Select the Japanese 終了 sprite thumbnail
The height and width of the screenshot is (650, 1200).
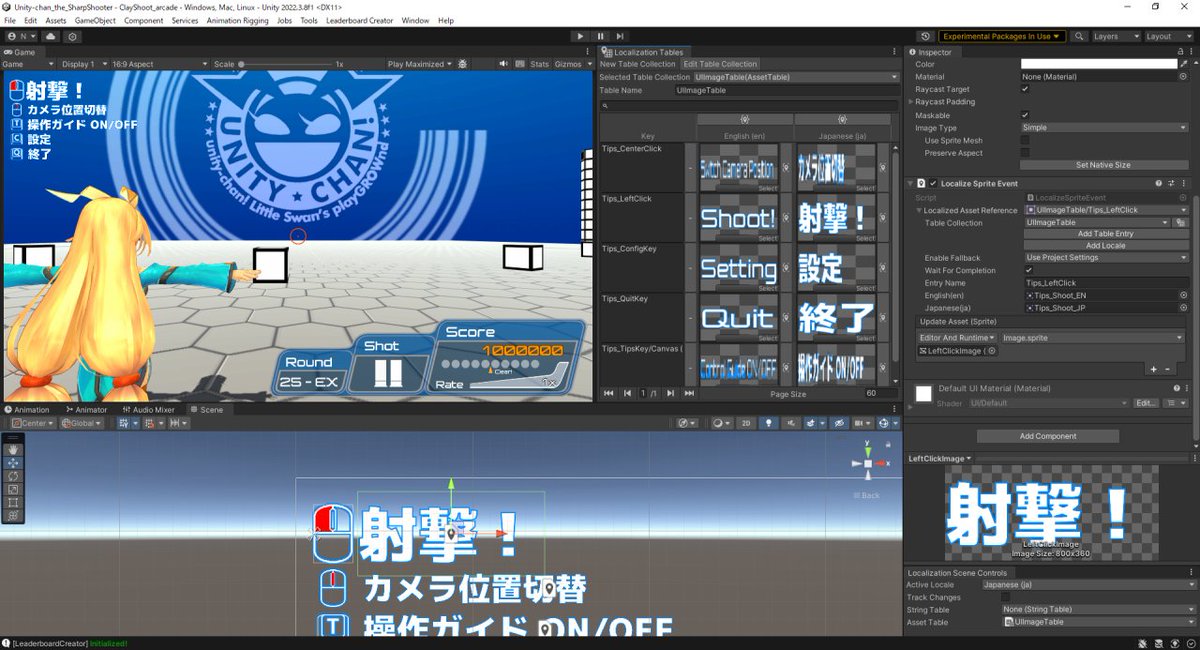836,318
